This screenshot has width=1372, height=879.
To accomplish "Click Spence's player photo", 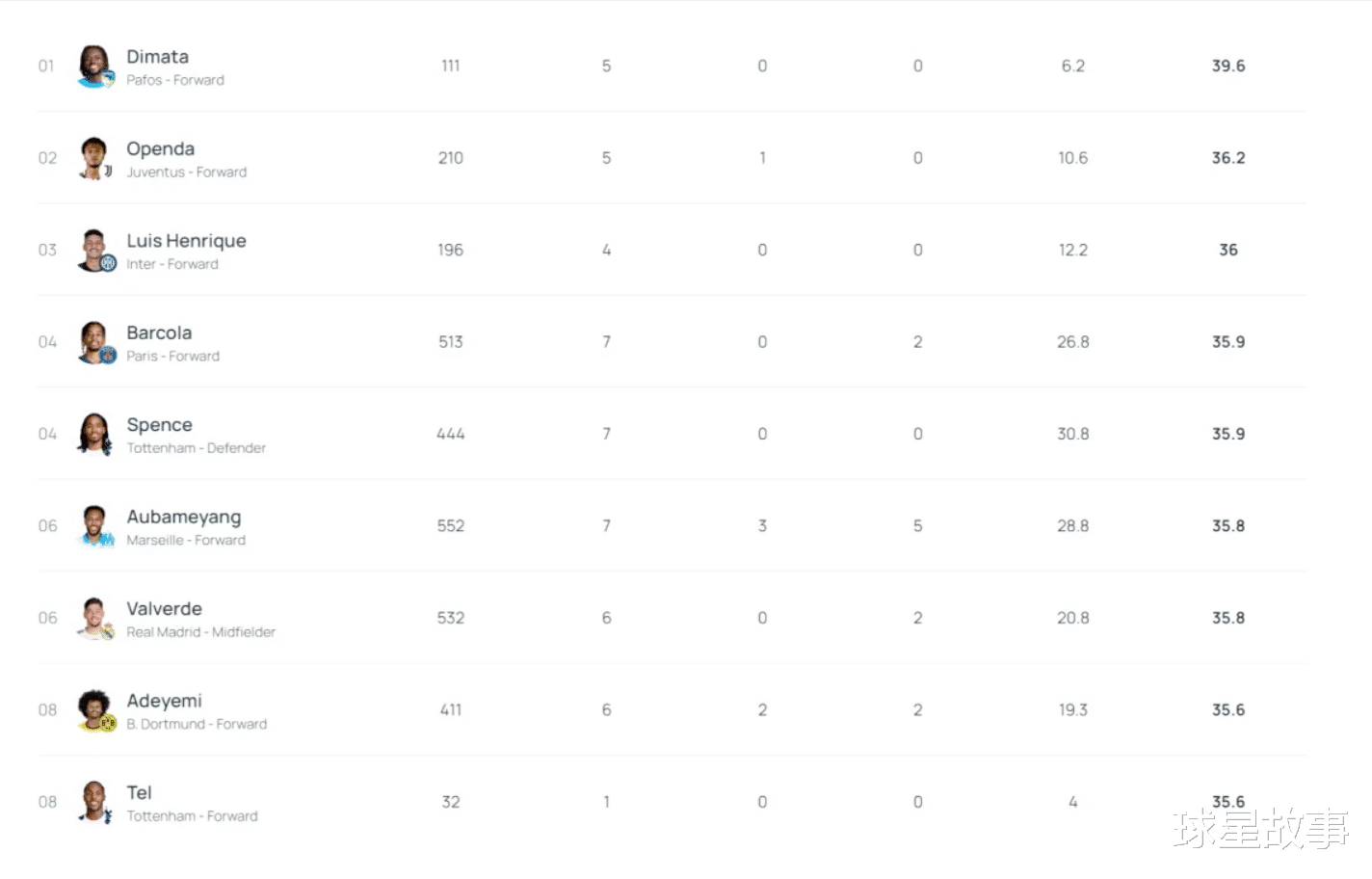I will point(94,435).
